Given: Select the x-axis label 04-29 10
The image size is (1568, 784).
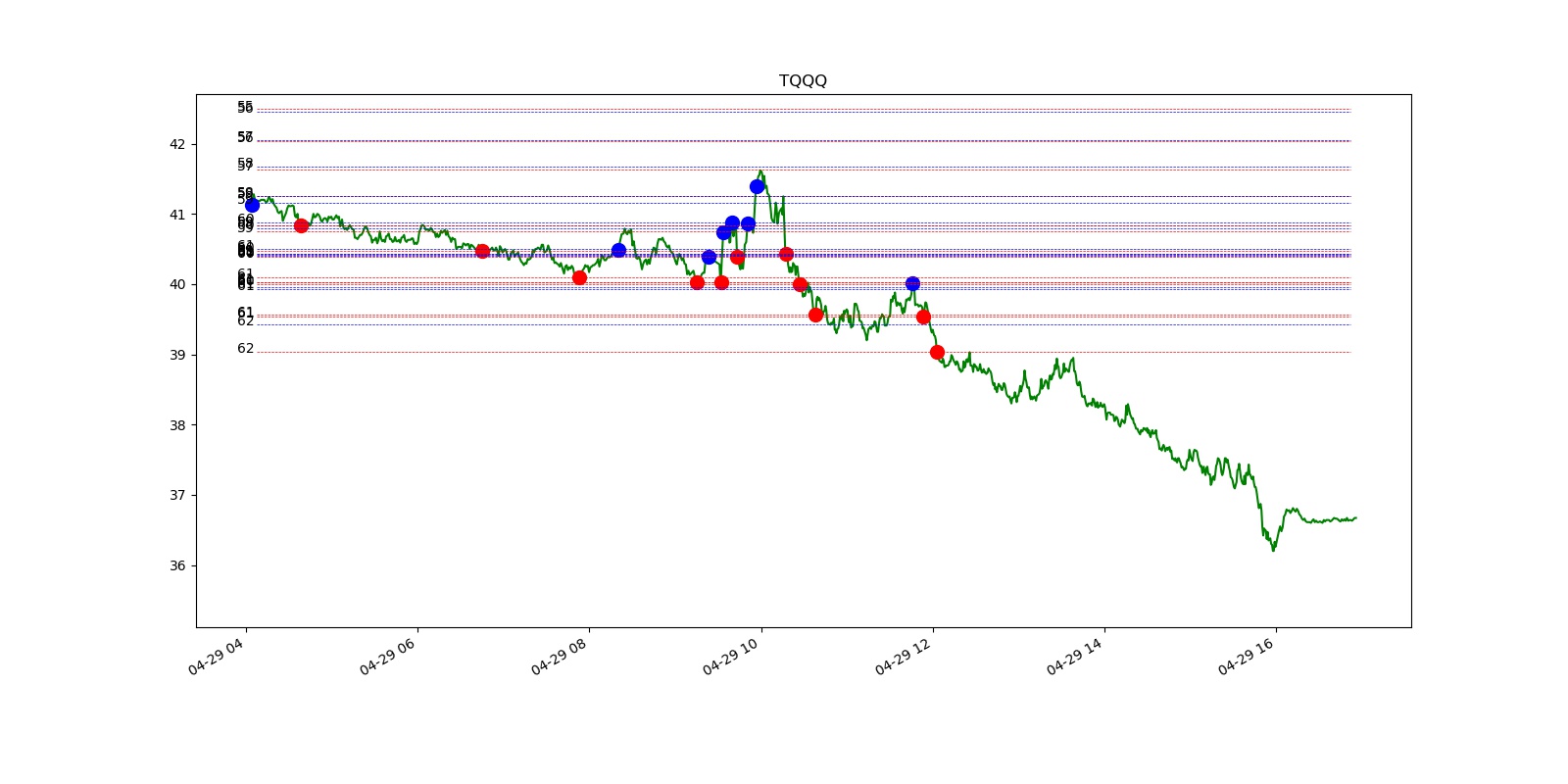Looking at the screenshot, I should (x=730, y=657).
